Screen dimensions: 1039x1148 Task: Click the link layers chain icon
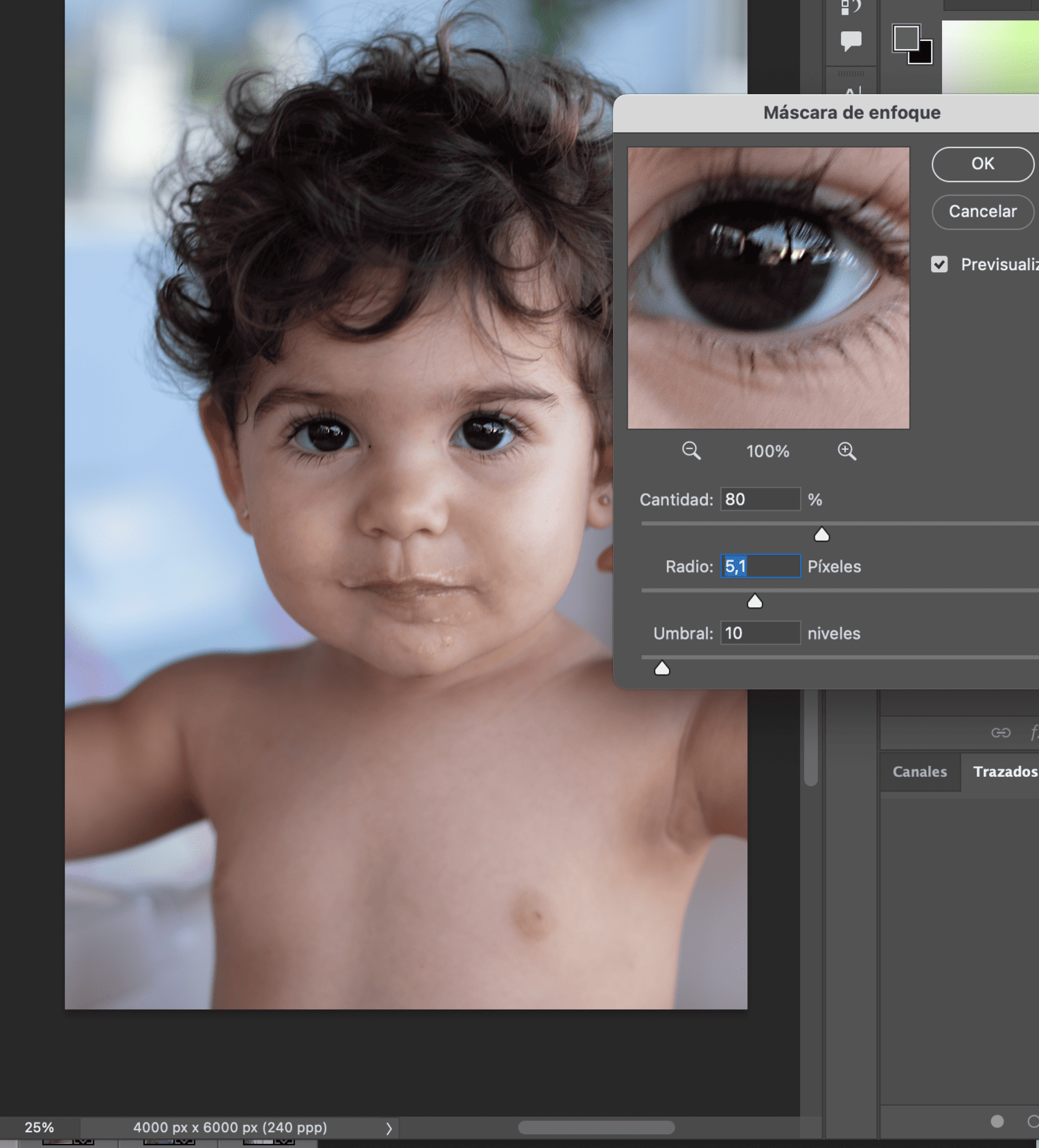point(1001,733)
